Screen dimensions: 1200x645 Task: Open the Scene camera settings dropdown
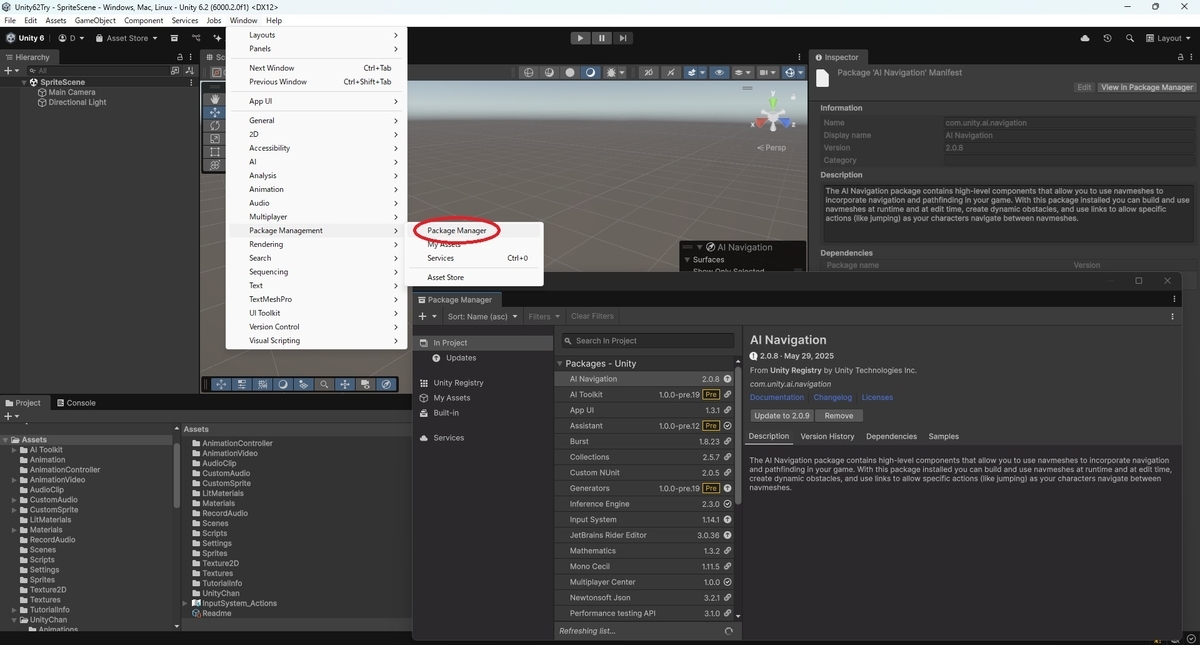pyautogui.click(x=768, y=72)
